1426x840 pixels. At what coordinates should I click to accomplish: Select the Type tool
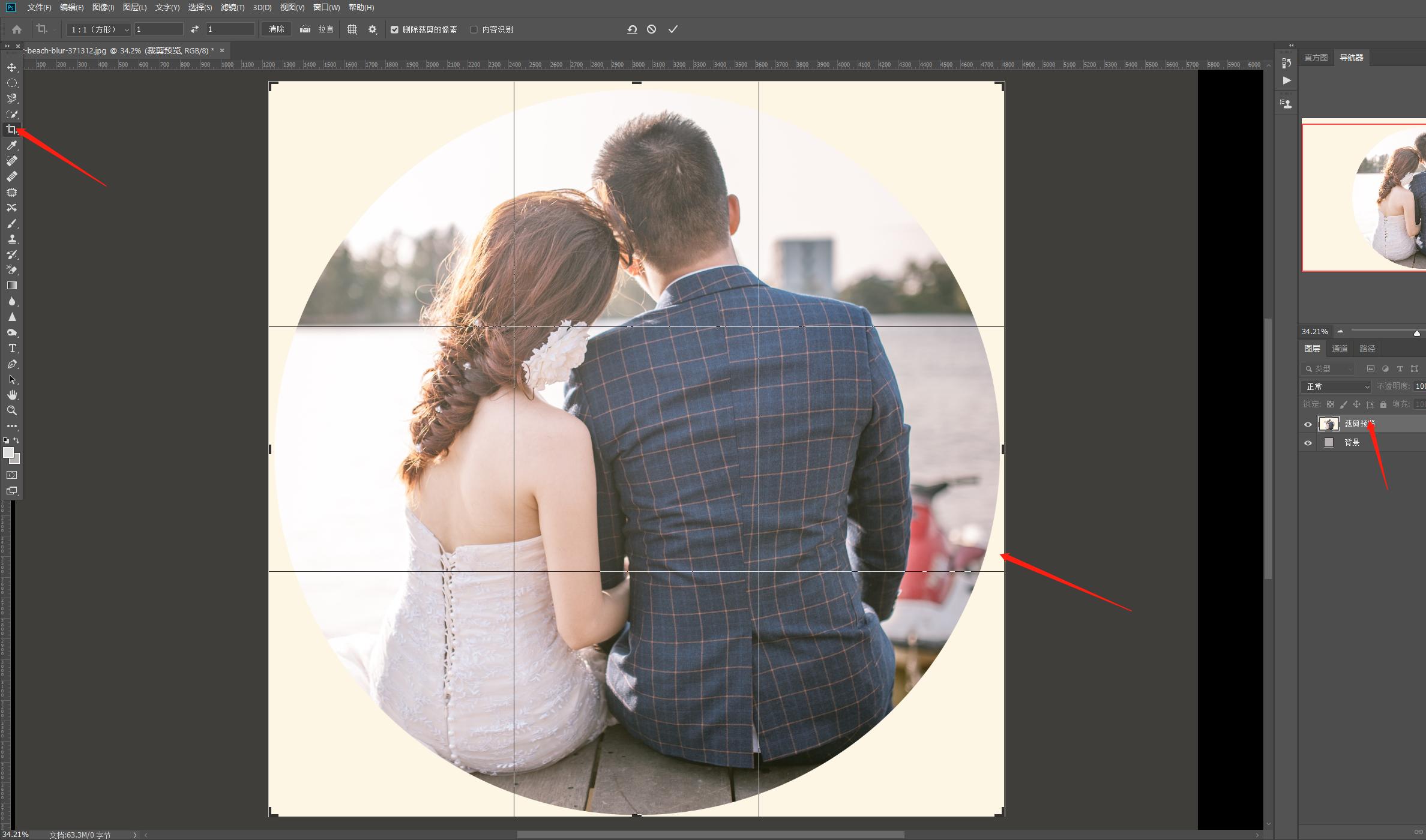11,349
